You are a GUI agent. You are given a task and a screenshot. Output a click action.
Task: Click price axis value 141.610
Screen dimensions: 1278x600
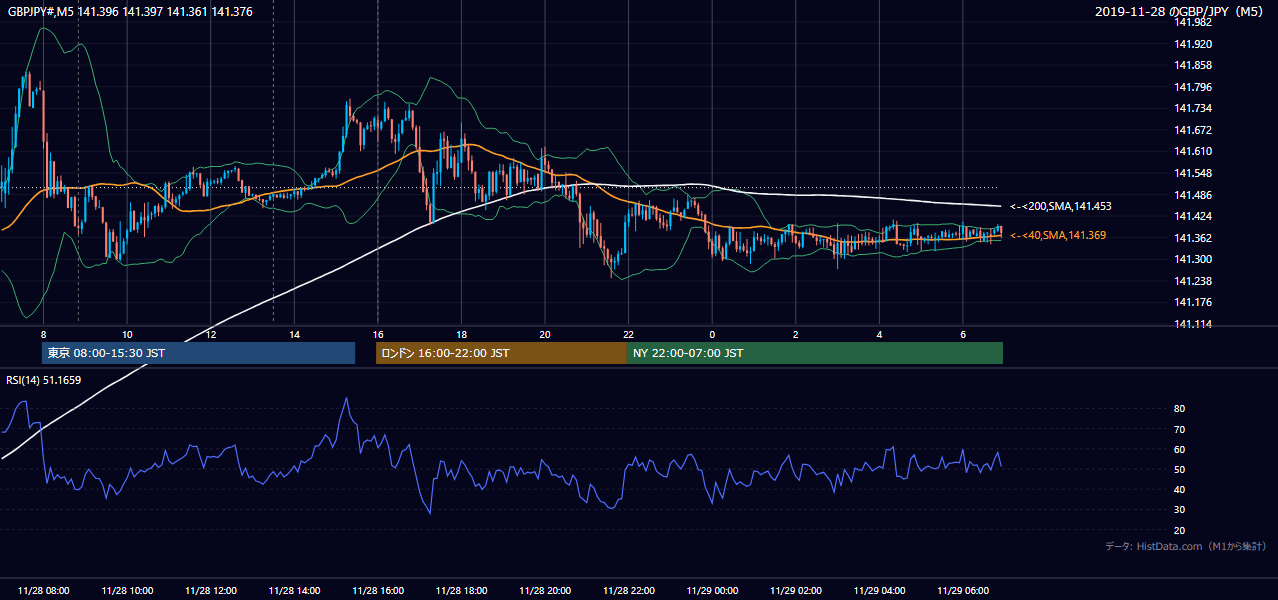pyautogui.click(x=1193, y=151)
